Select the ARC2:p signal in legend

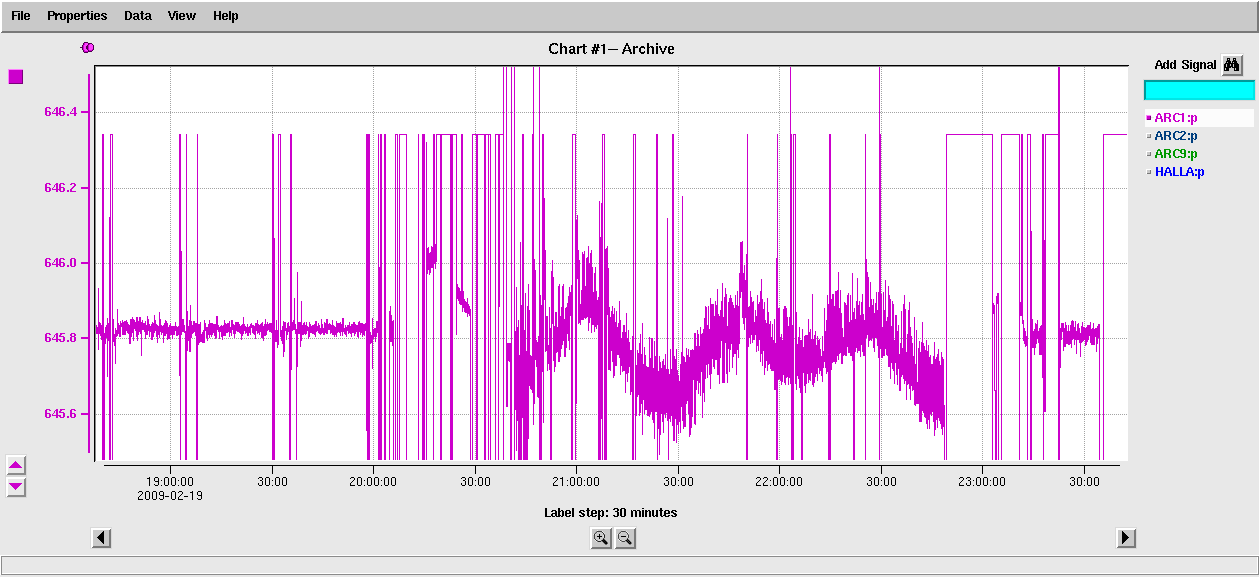1176,135
